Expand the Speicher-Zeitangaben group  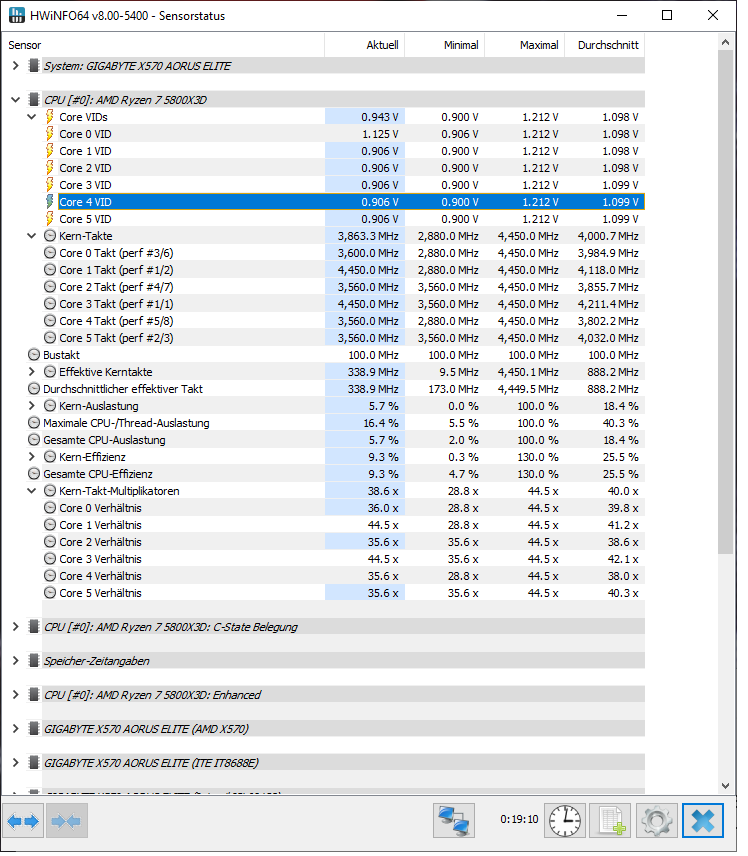click(x=16, y=663)
